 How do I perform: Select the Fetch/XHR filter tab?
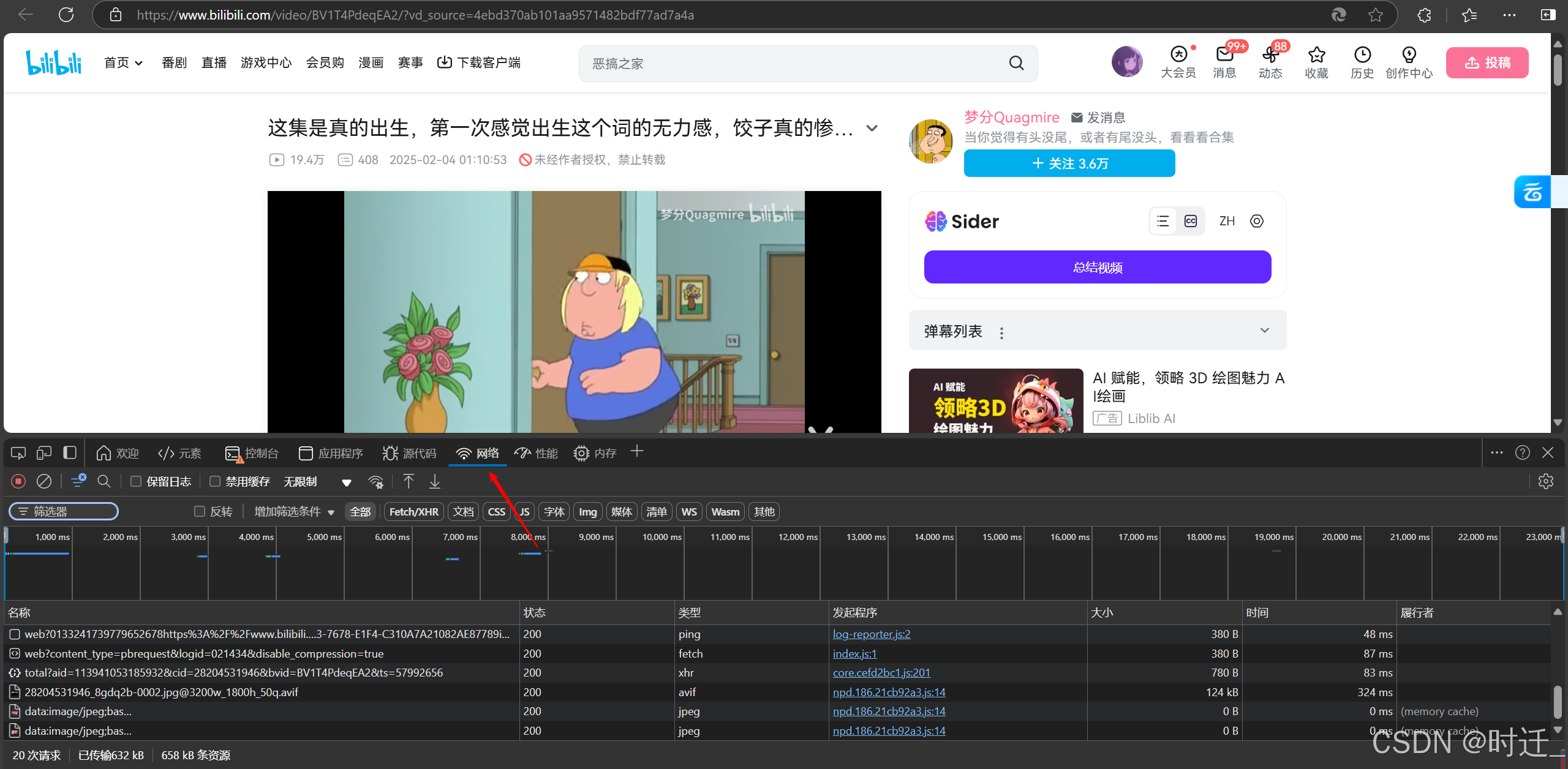413,511
